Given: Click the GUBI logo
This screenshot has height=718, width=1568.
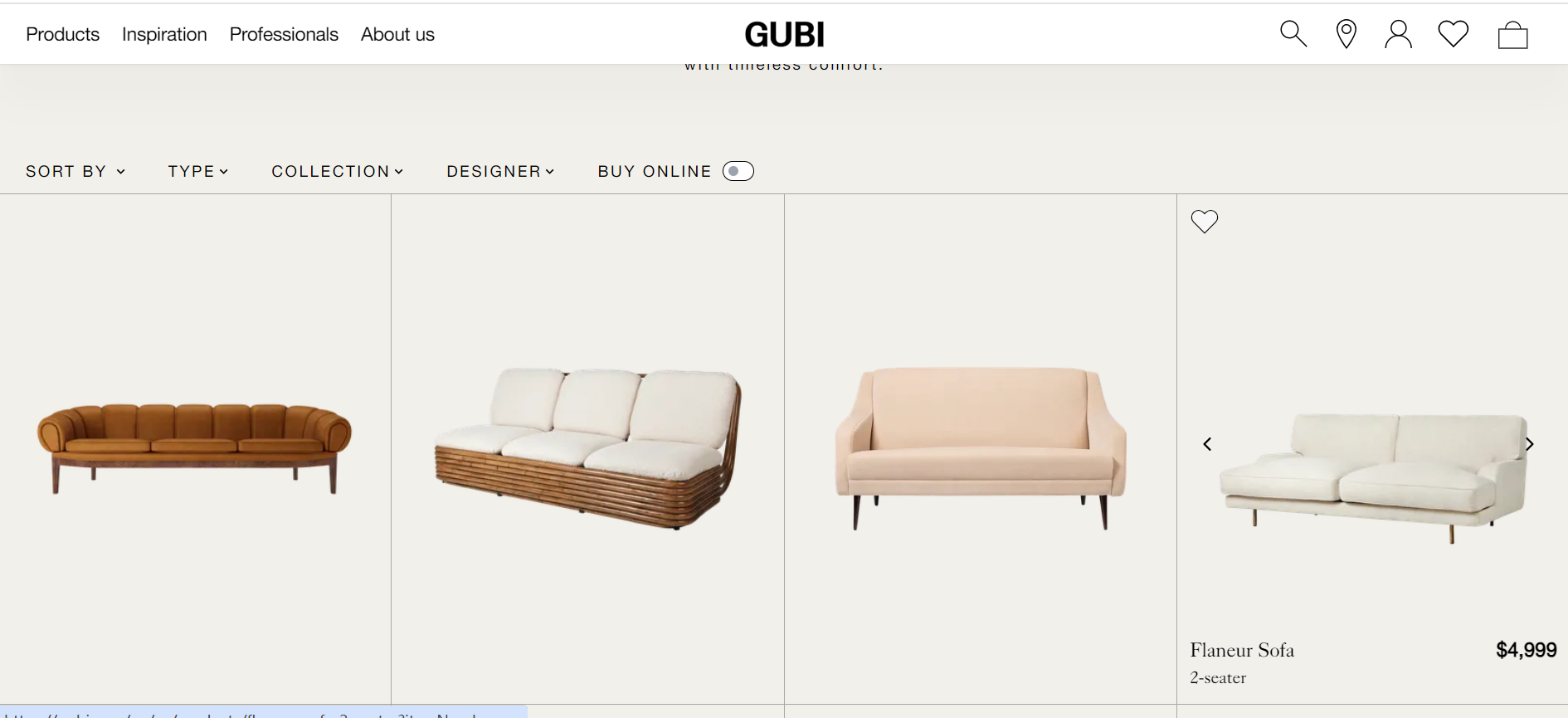Looking at the screenshot, I should 784,34.
